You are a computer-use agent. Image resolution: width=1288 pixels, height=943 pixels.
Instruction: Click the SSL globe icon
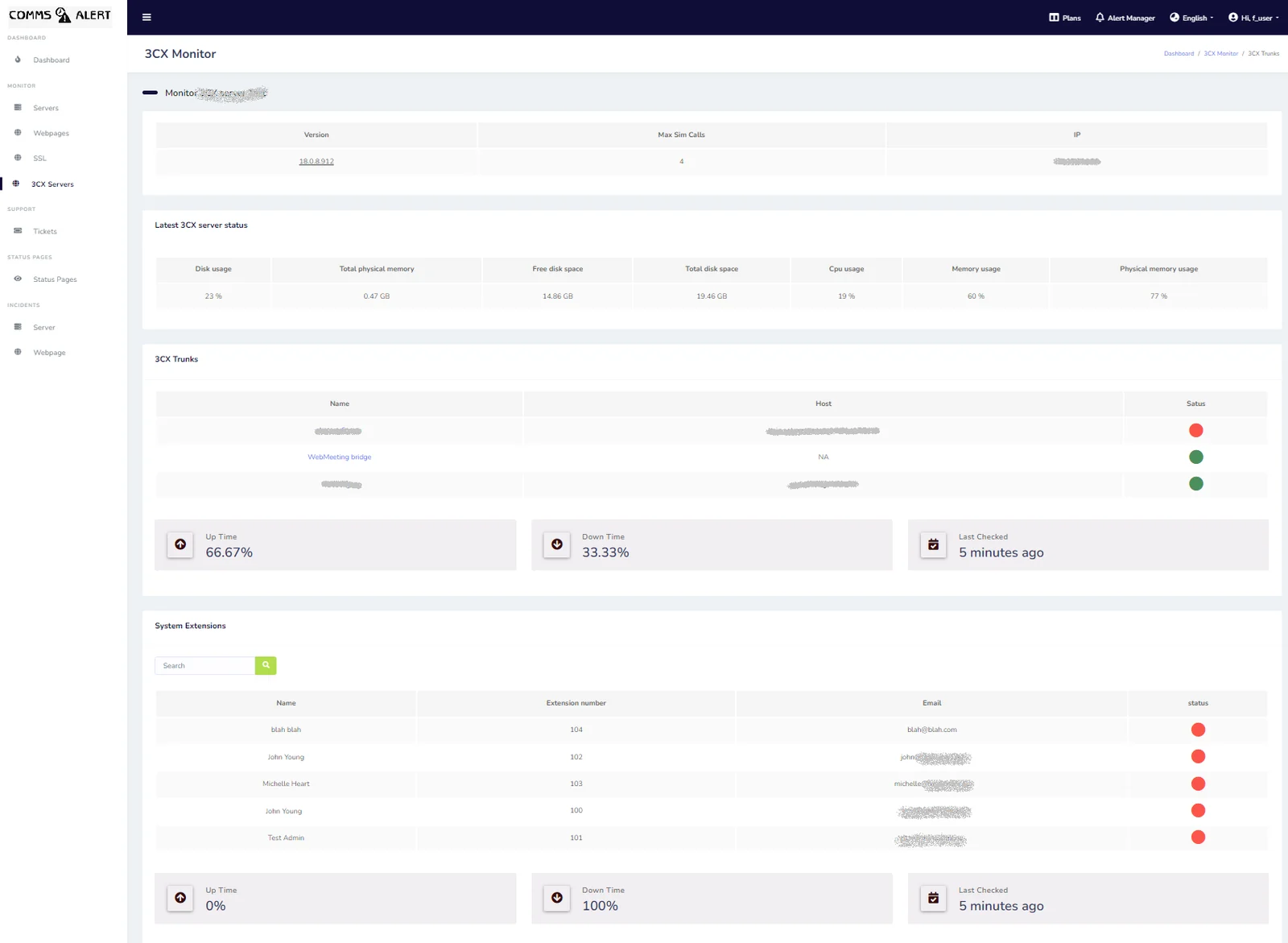pos(18,158)
